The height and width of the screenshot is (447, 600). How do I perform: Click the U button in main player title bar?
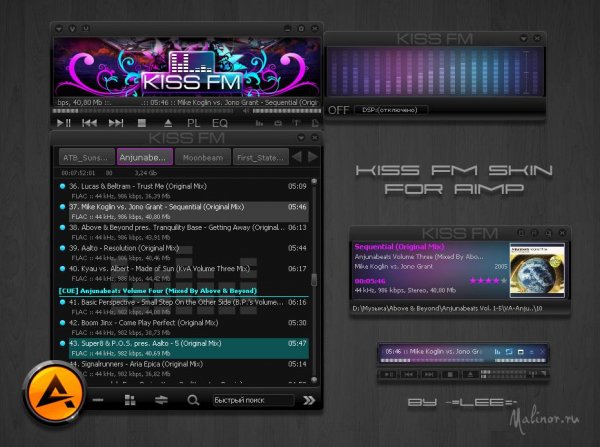coord(86,29)
